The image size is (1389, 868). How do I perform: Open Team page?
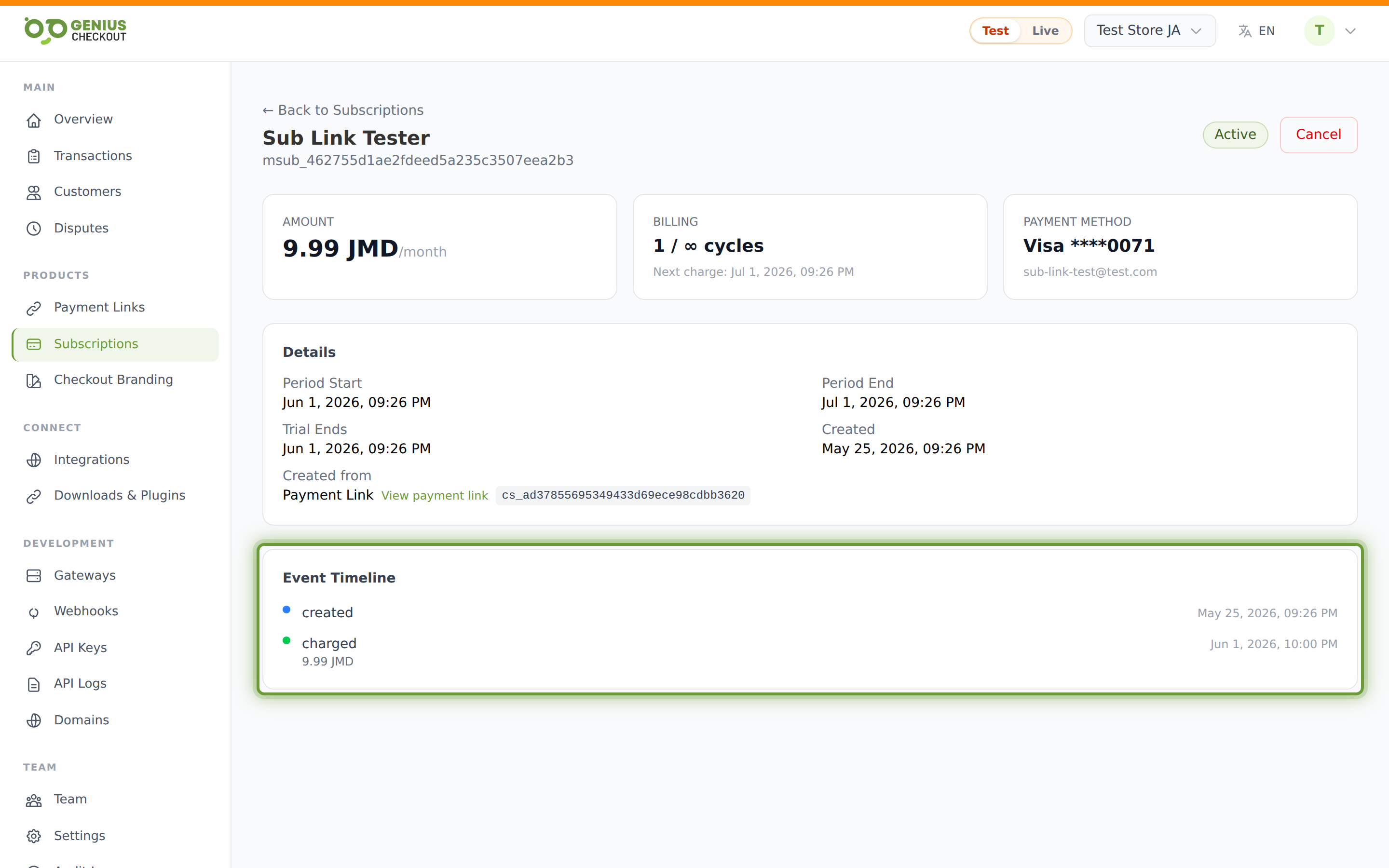(115, 800)
